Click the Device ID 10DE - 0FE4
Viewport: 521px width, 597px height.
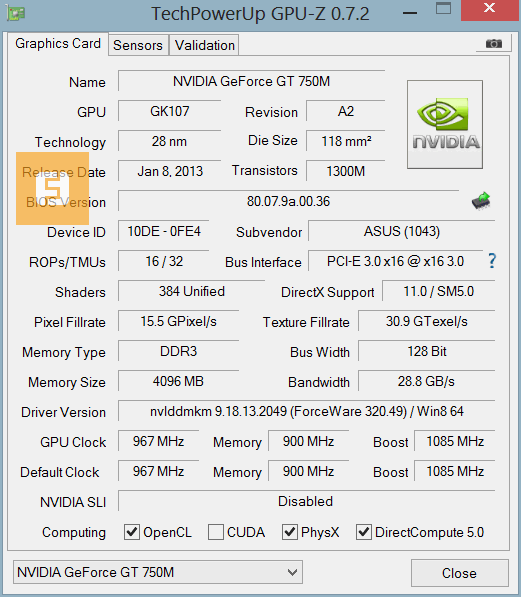pos(164,231)
